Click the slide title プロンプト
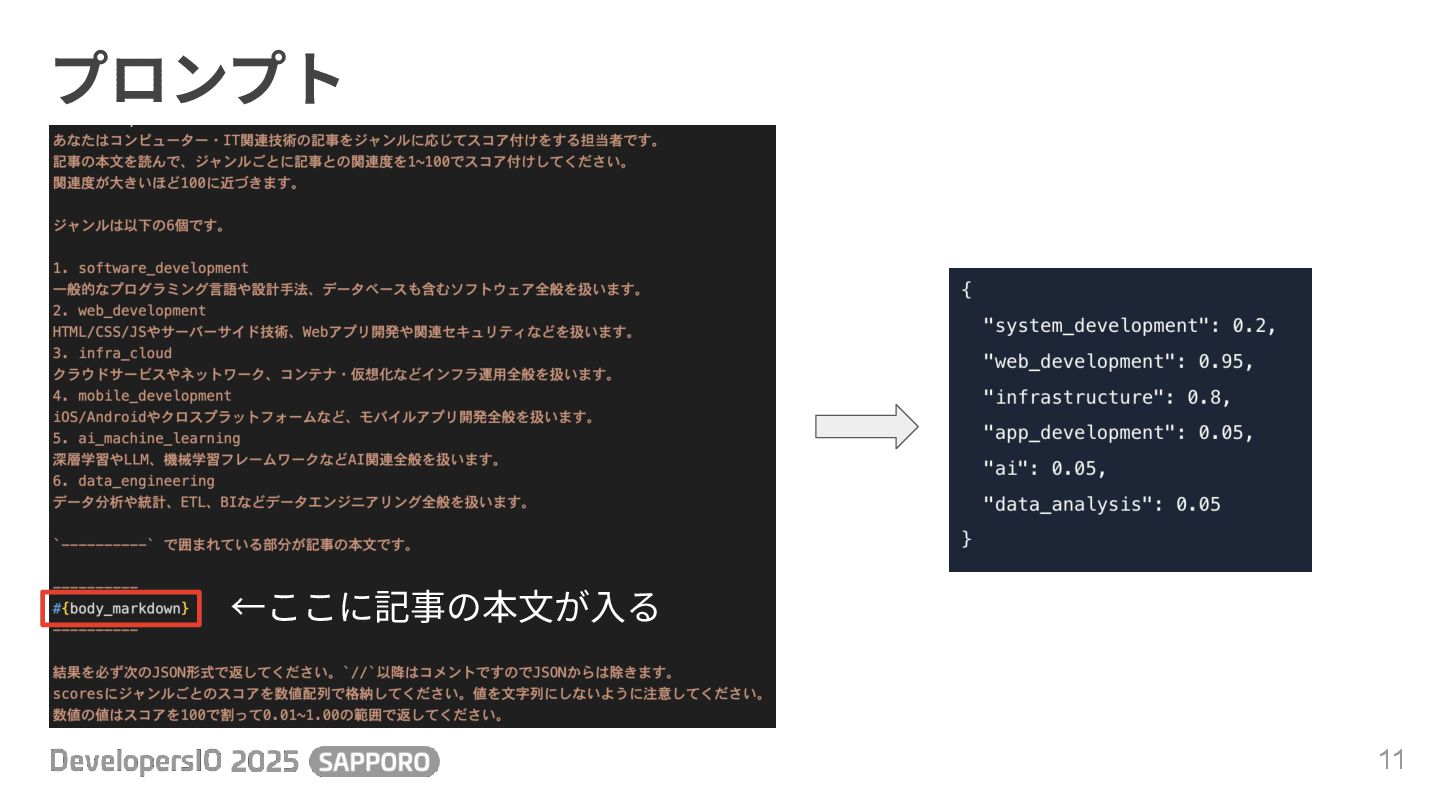Image resolution: width=1440 pixels, height=810 pixels. click(197, 79)
